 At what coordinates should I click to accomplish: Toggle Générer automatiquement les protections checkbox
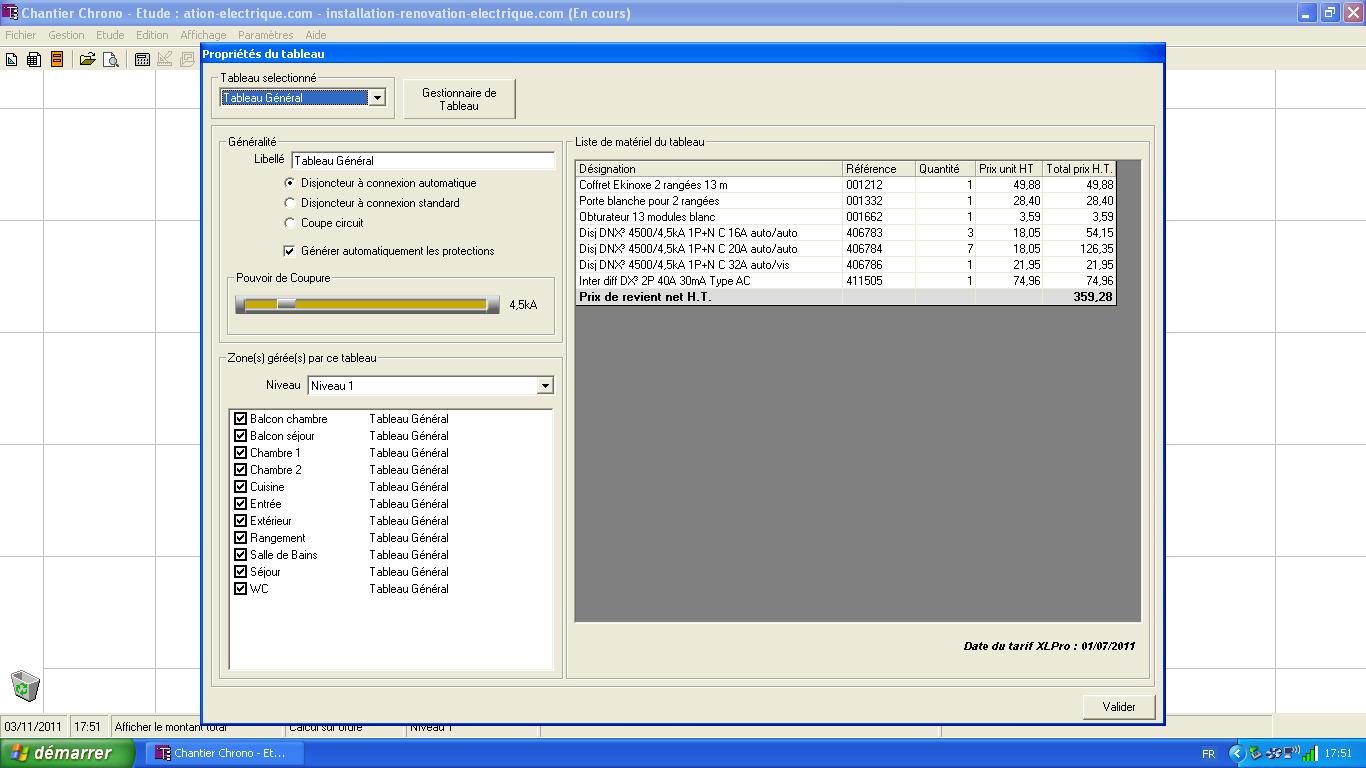290,251
